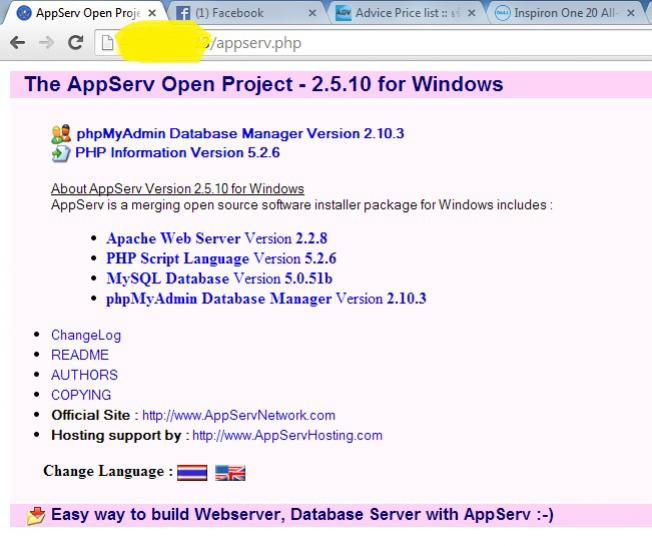Click the phpMyAdmin users icon
652x546 pixels.
tap(61, 134)
